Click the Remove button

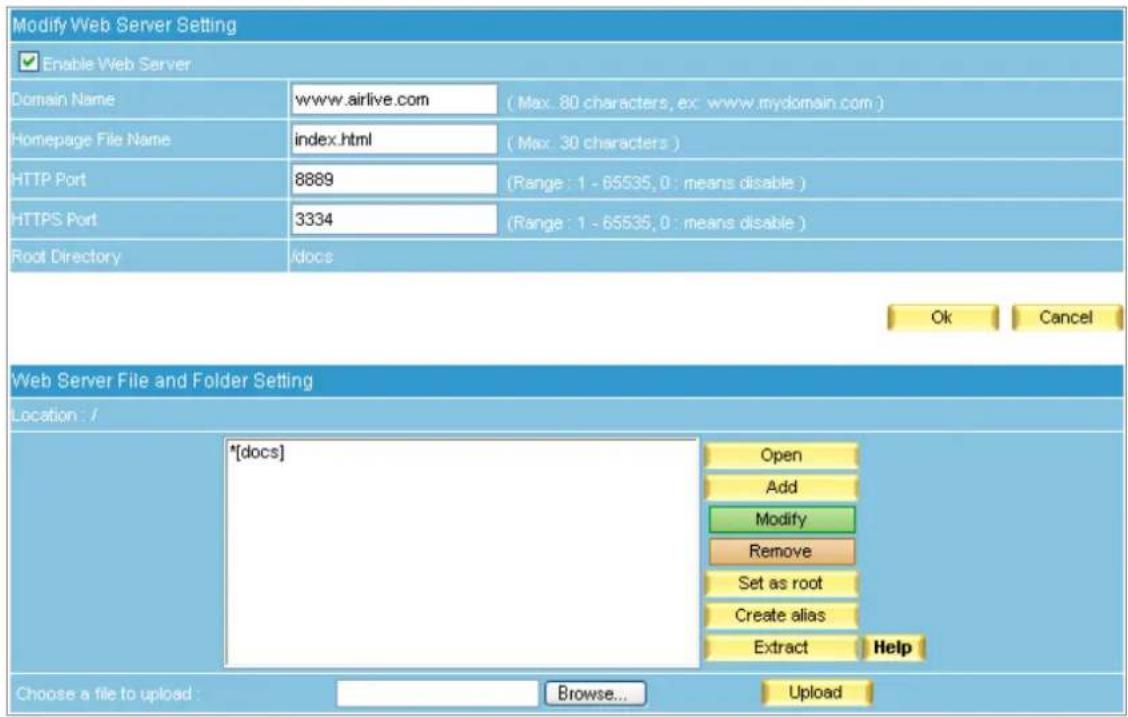point(781,552)
